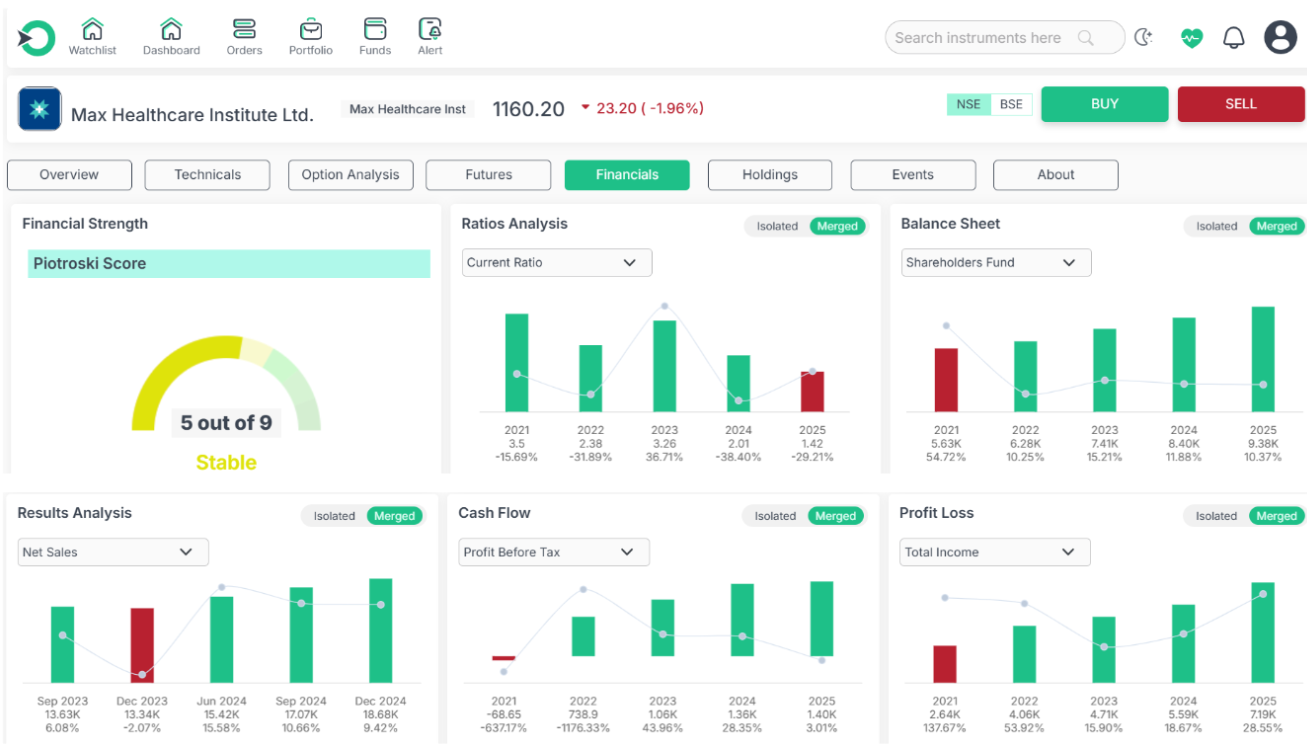The image size is (1309, 748).
Task: Open the Holdings tab
Action: coord(770,175)
